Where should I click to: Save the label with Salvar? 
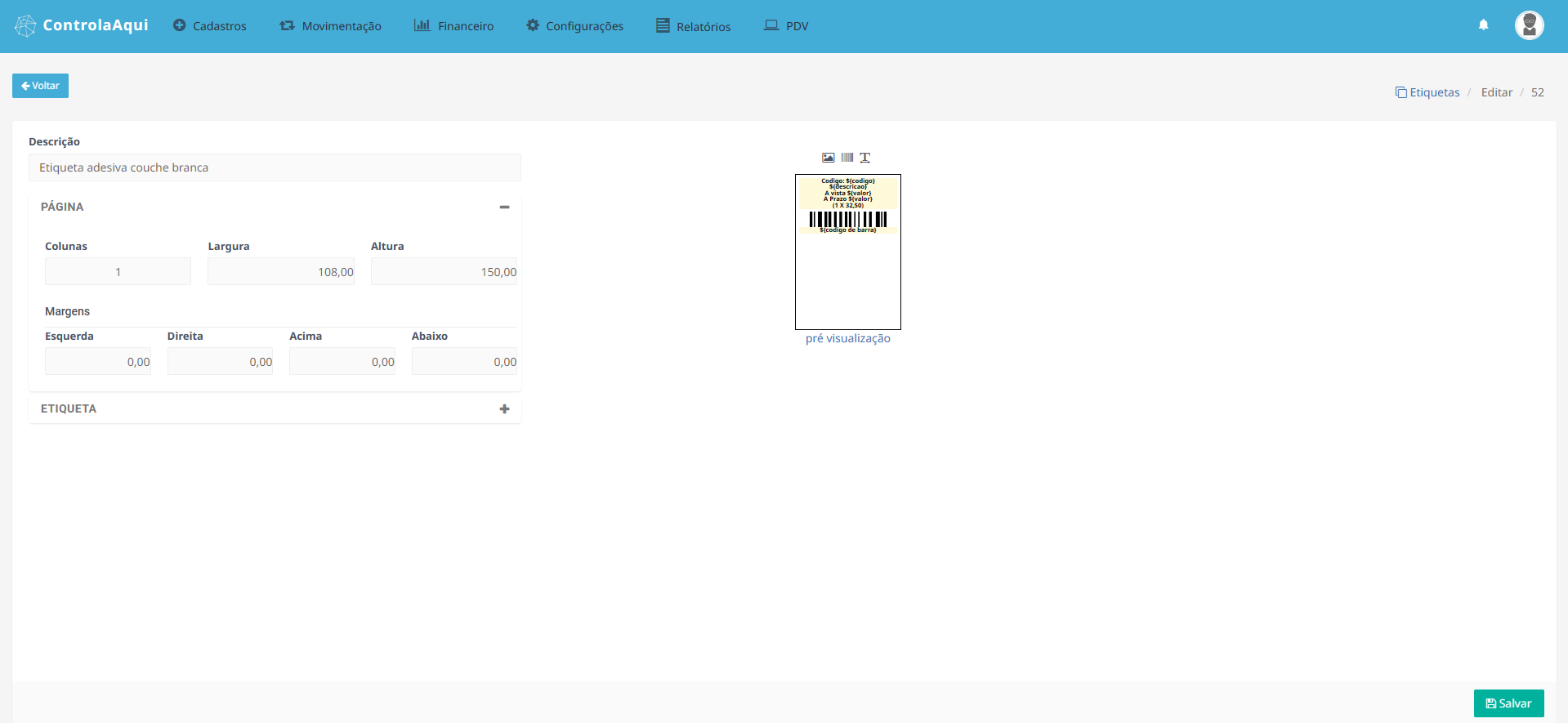pyautogui.click(x=1508, y=703)
